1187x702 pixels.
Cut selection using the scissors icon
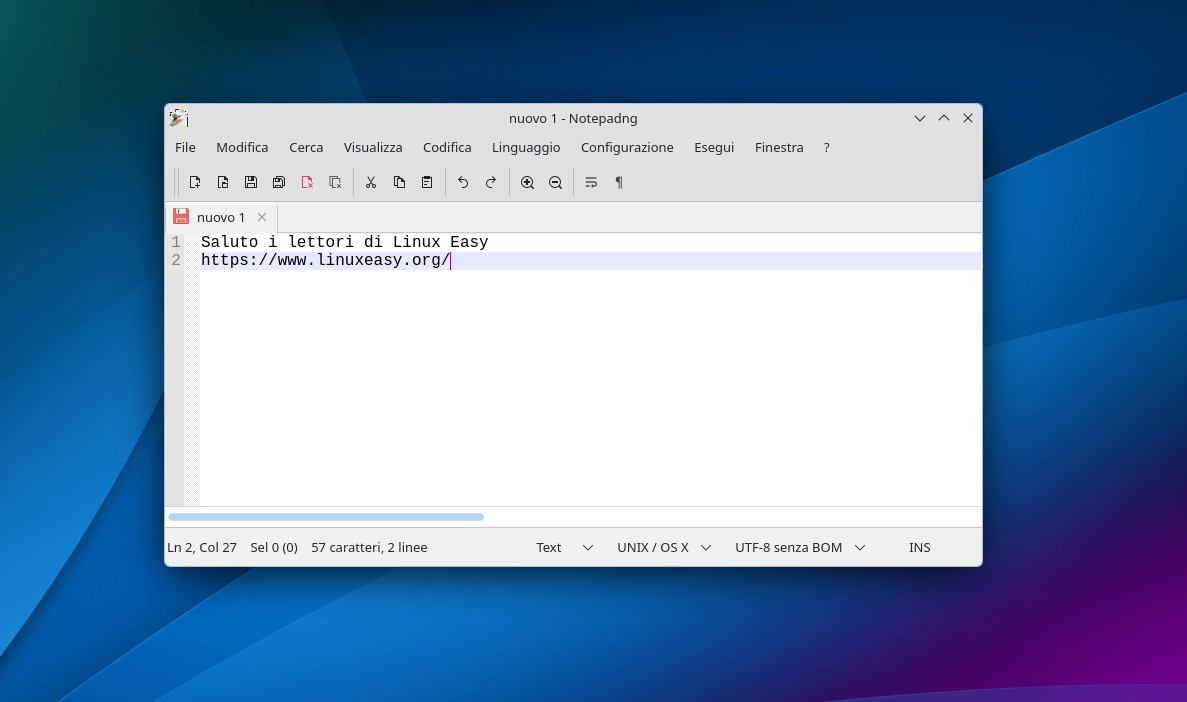click(371, 183)
